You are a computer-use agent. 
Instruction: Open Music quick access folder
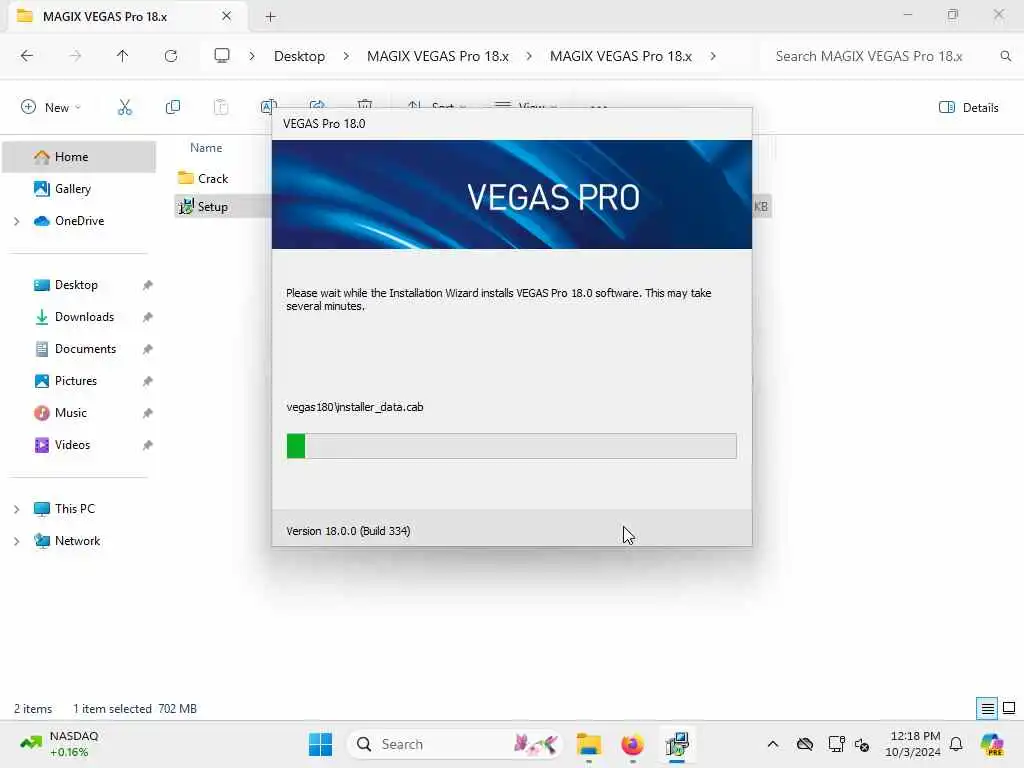pos(71,413)
